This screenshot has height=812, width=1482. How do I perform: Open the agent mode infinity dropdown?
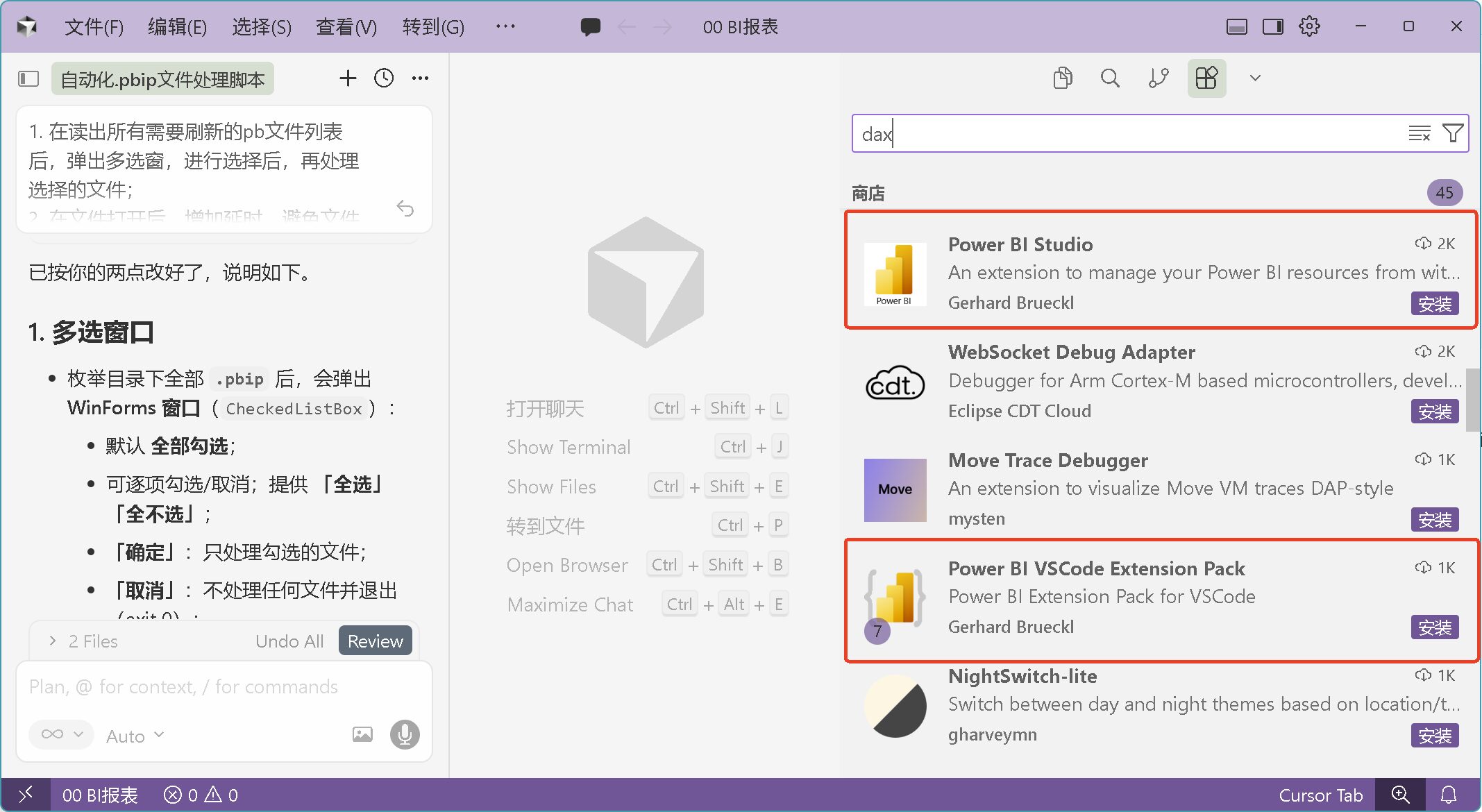tap(61, 734)
